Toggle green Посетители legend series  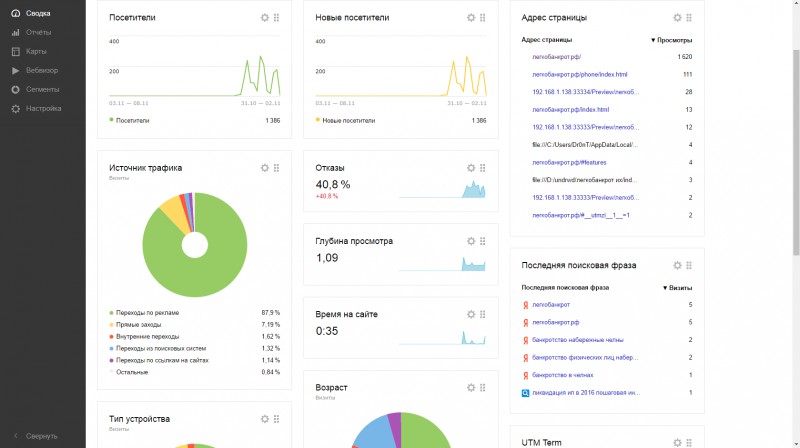click(x=129, y=120)
